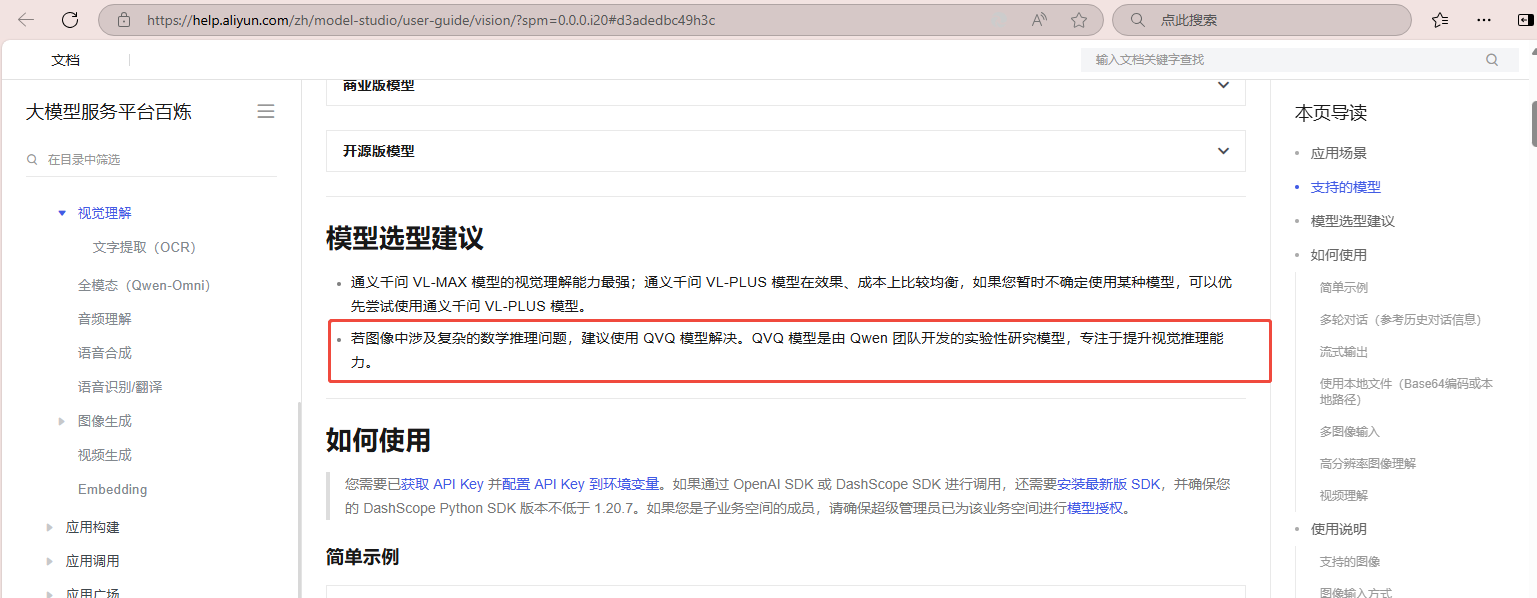Jump to 如何使用 in page guide

[x=1339, y=255]
